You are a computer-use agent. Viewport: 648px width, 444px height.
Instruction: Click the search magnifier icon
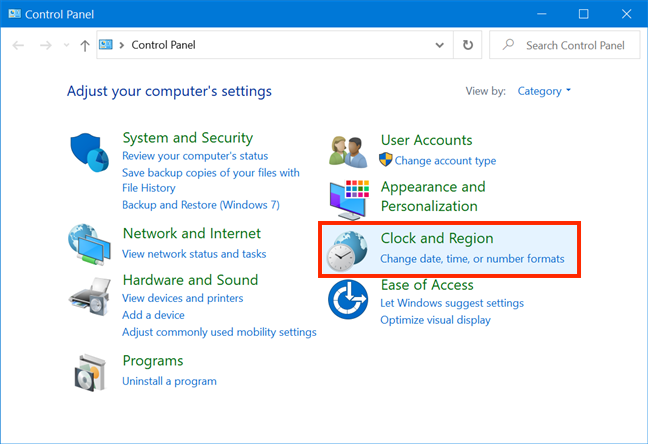click(508, 44)
